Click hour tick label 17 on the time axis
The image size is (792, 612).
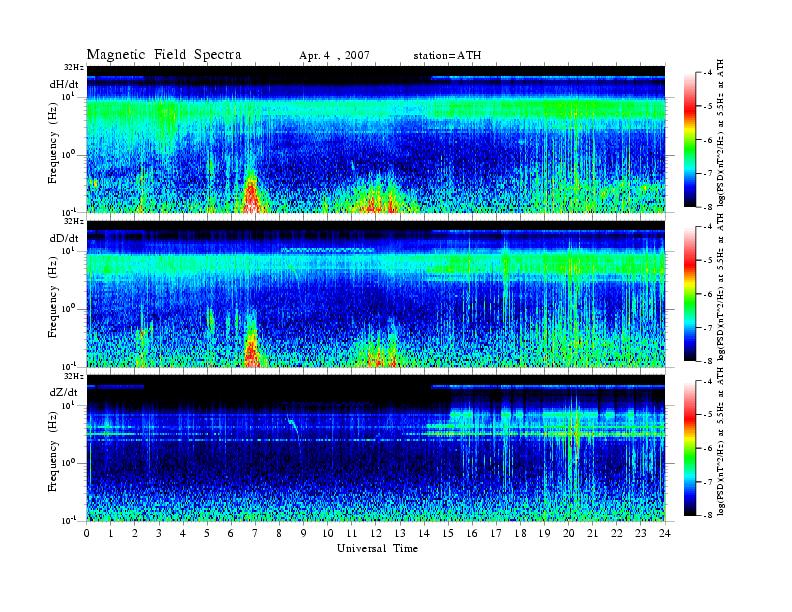[x=496, y=534]
